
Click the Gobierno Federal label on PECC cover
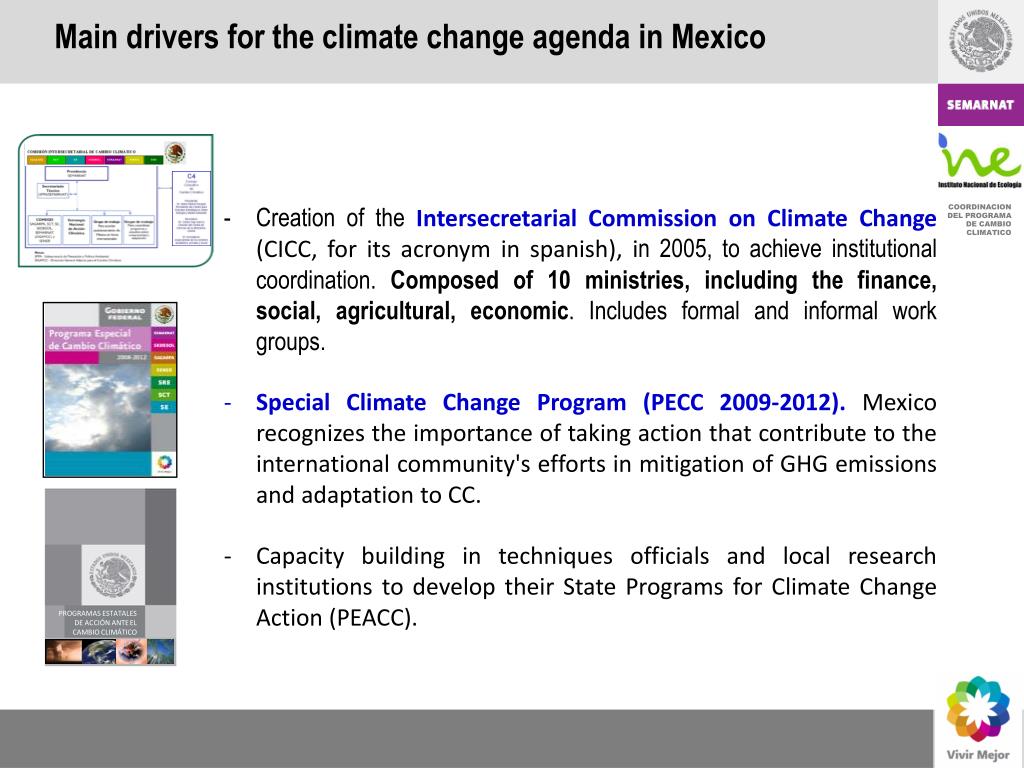125,313
